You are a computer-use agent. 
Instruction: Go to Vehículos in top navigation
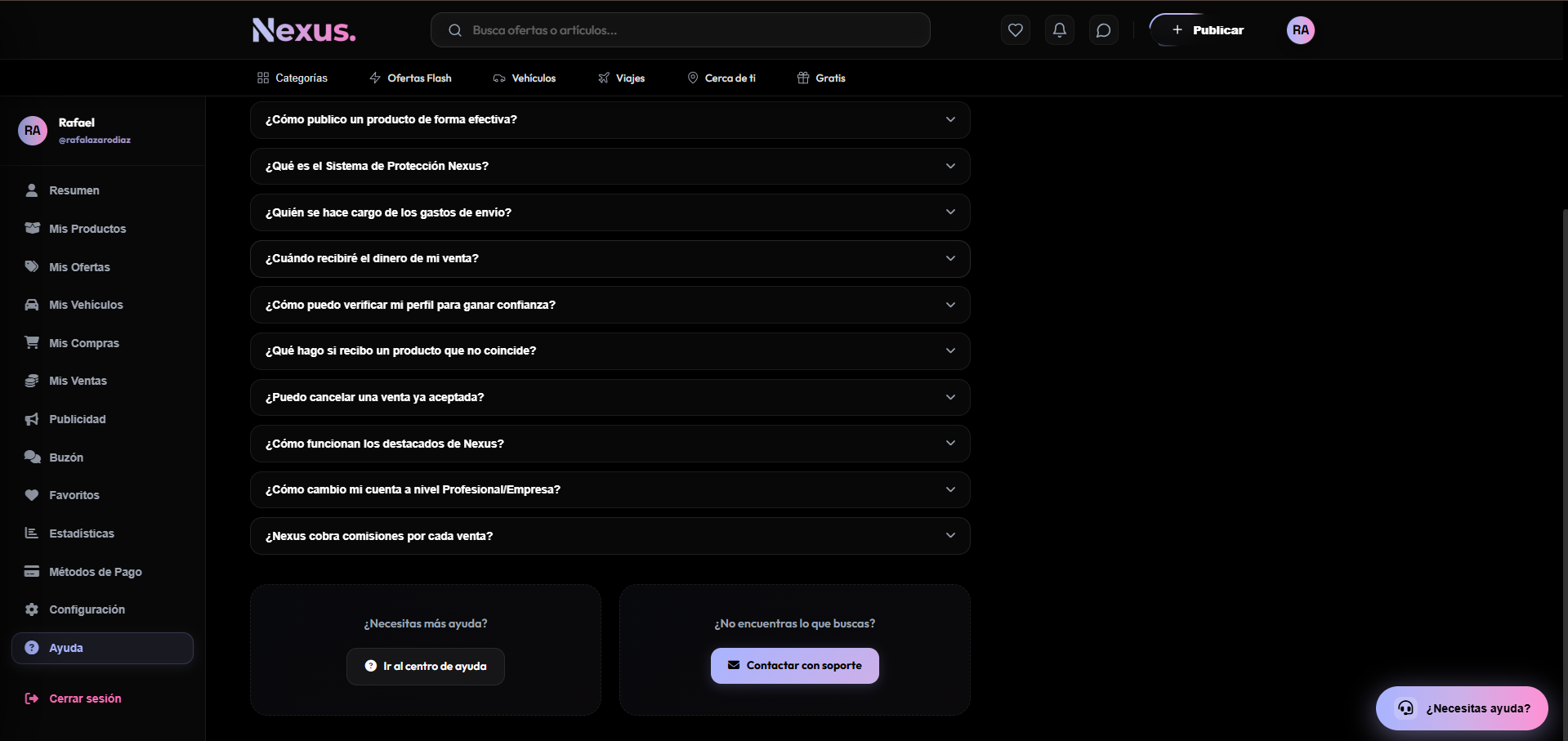coord(525,78)
